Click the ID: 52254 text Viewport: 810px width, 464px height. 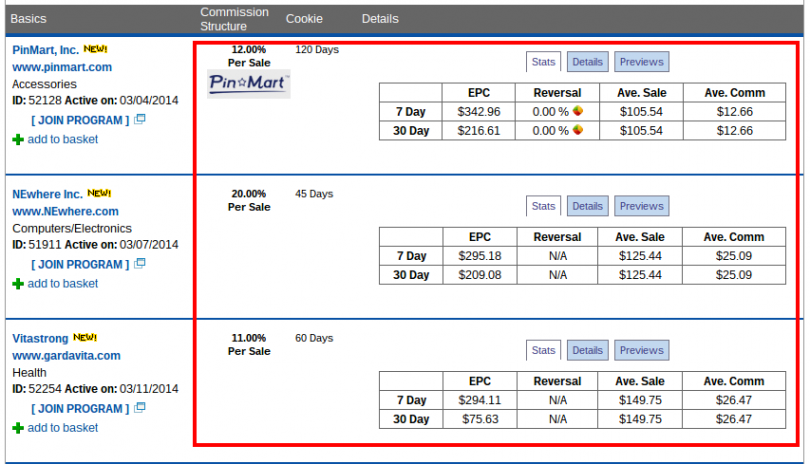click(x=37, y=389)
